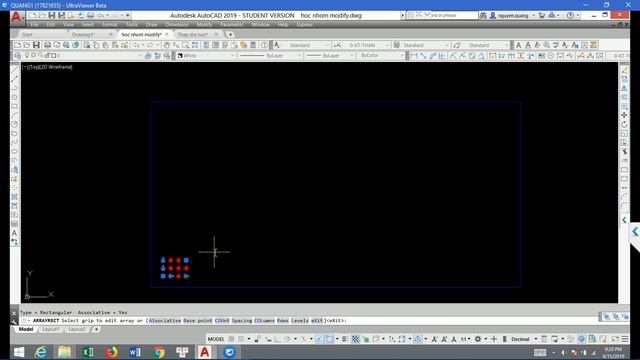Open the status bar Customization menu icon

click(x=624, y=339)
